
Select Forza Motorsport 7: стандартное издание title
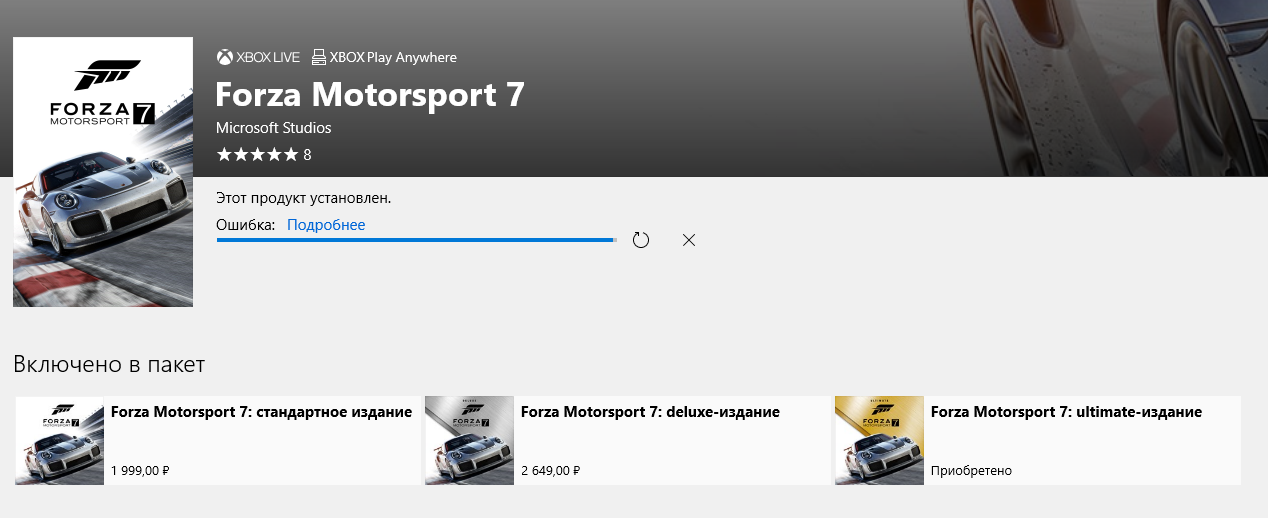pos(261,412)
